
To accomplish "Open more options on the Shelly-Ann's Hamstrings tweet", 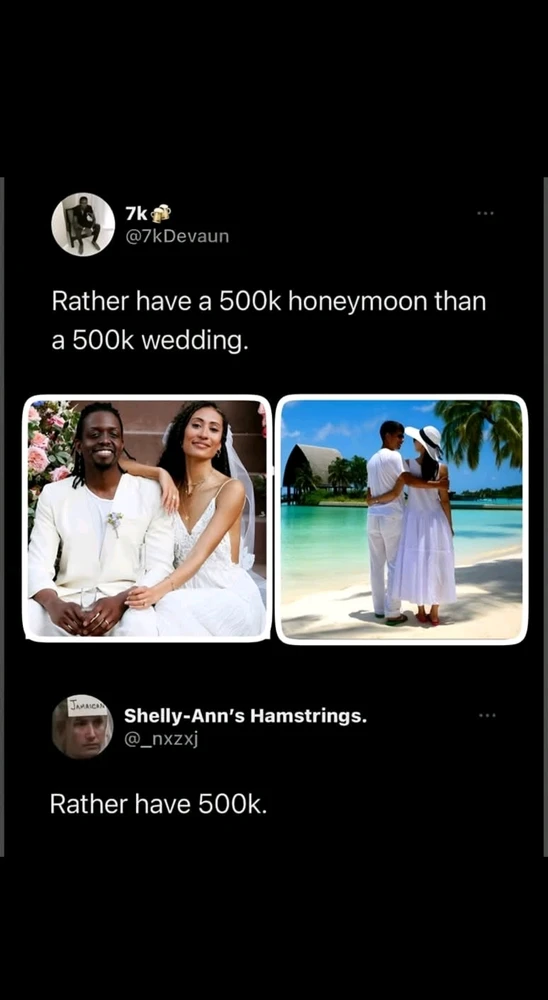I will pyautogui.click(x=487, y=716).
